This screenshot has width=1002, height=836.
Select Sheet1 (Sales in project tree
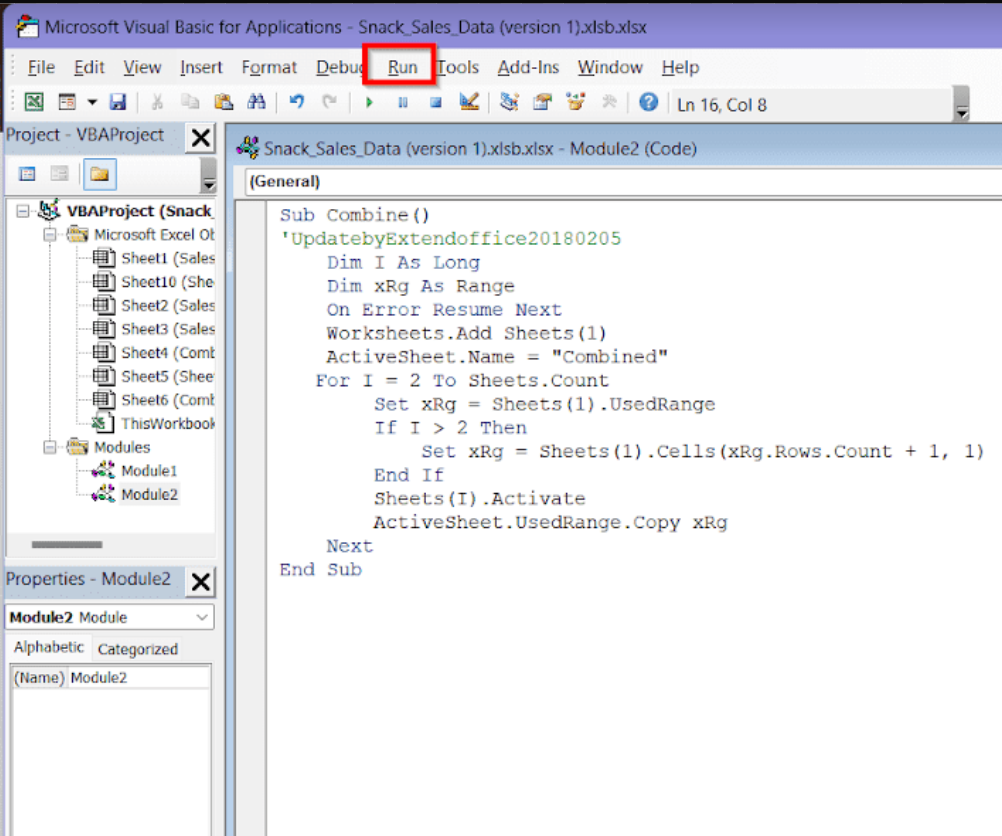(167, 258)
